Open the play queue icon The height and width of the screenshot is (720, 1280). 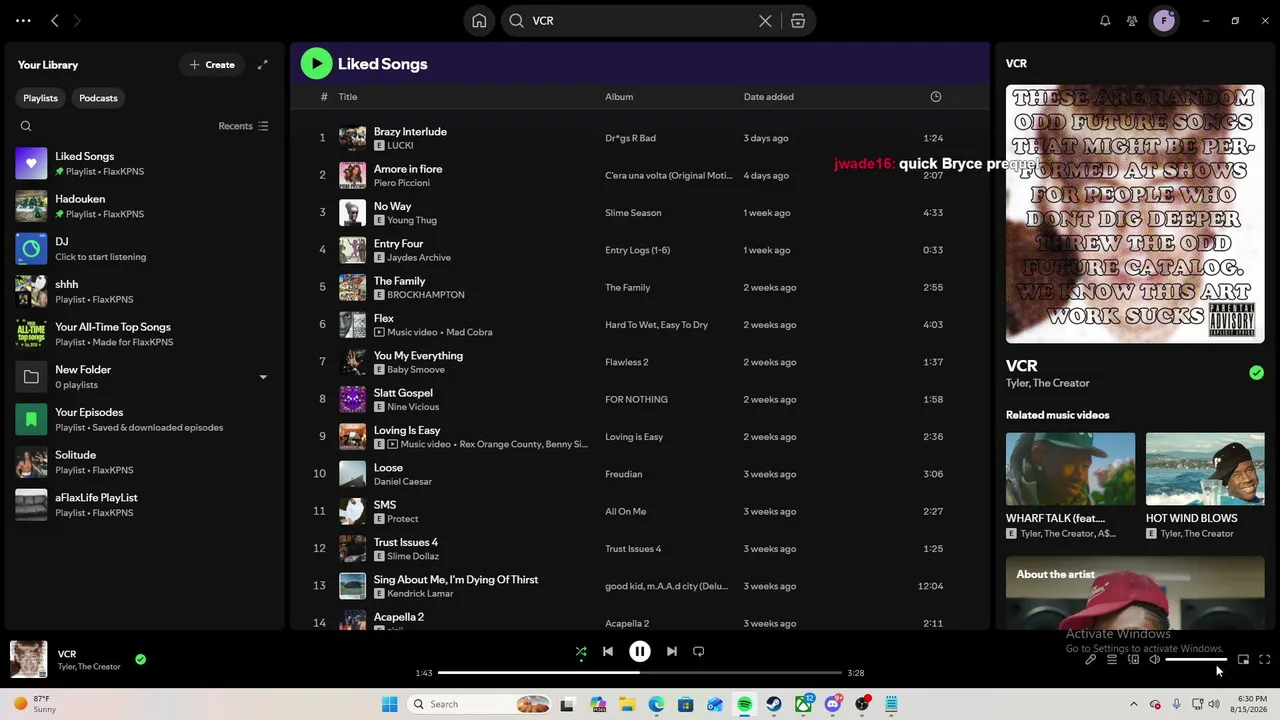(x=1112, y=660)
